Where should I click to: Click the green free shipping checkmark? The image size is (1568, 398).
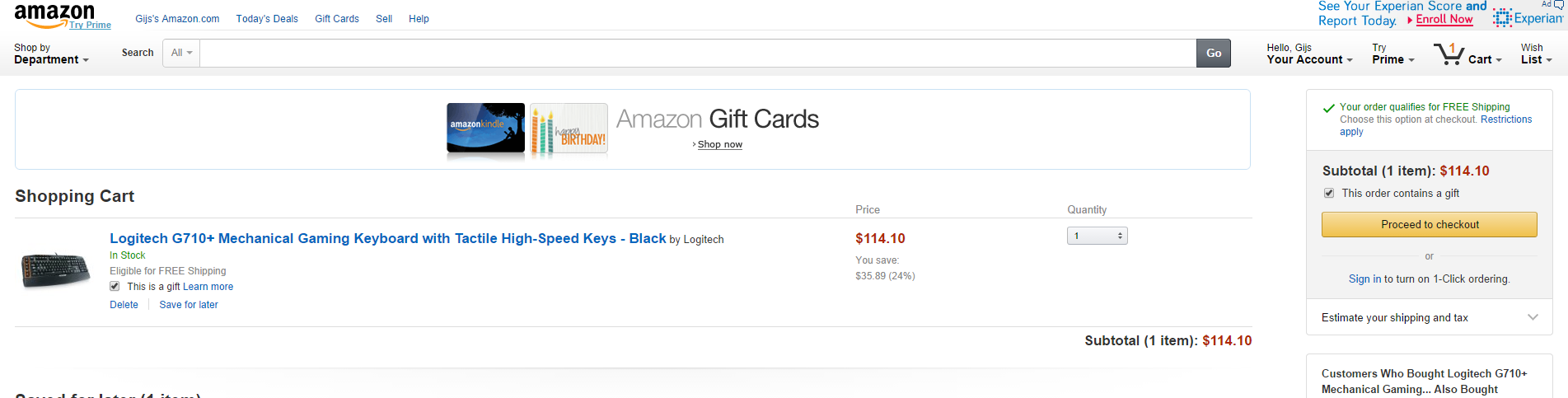[x=1328, y=108]
